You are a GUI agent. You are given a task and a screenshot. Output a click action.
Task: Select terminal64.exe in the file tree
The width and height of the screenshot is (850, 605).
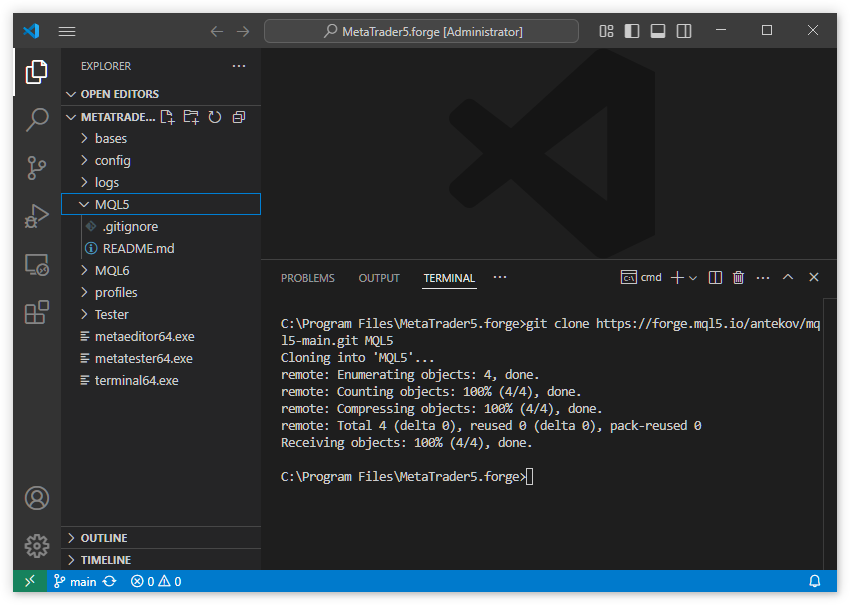(161, 381)
